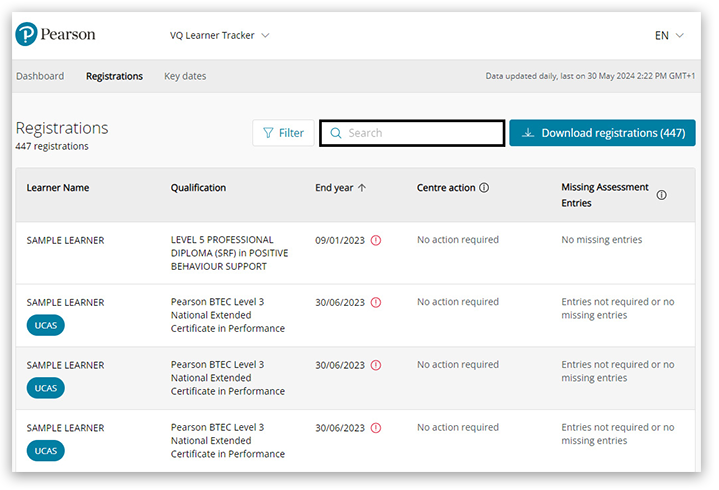Switch to the Key dates tab
The image size is (719, 490).
(185, 76)
